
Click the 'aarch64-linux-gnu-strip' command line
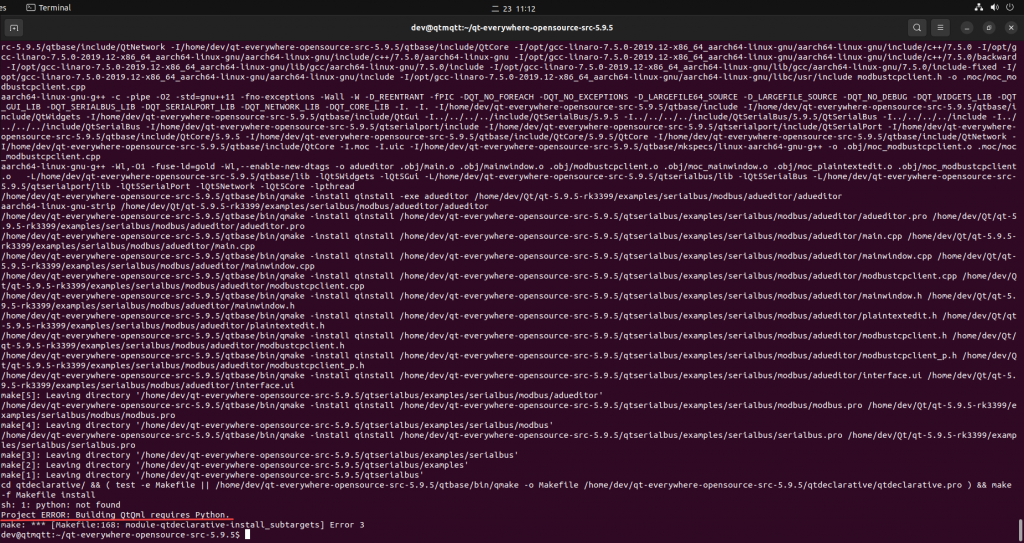[x=244, y=206]
